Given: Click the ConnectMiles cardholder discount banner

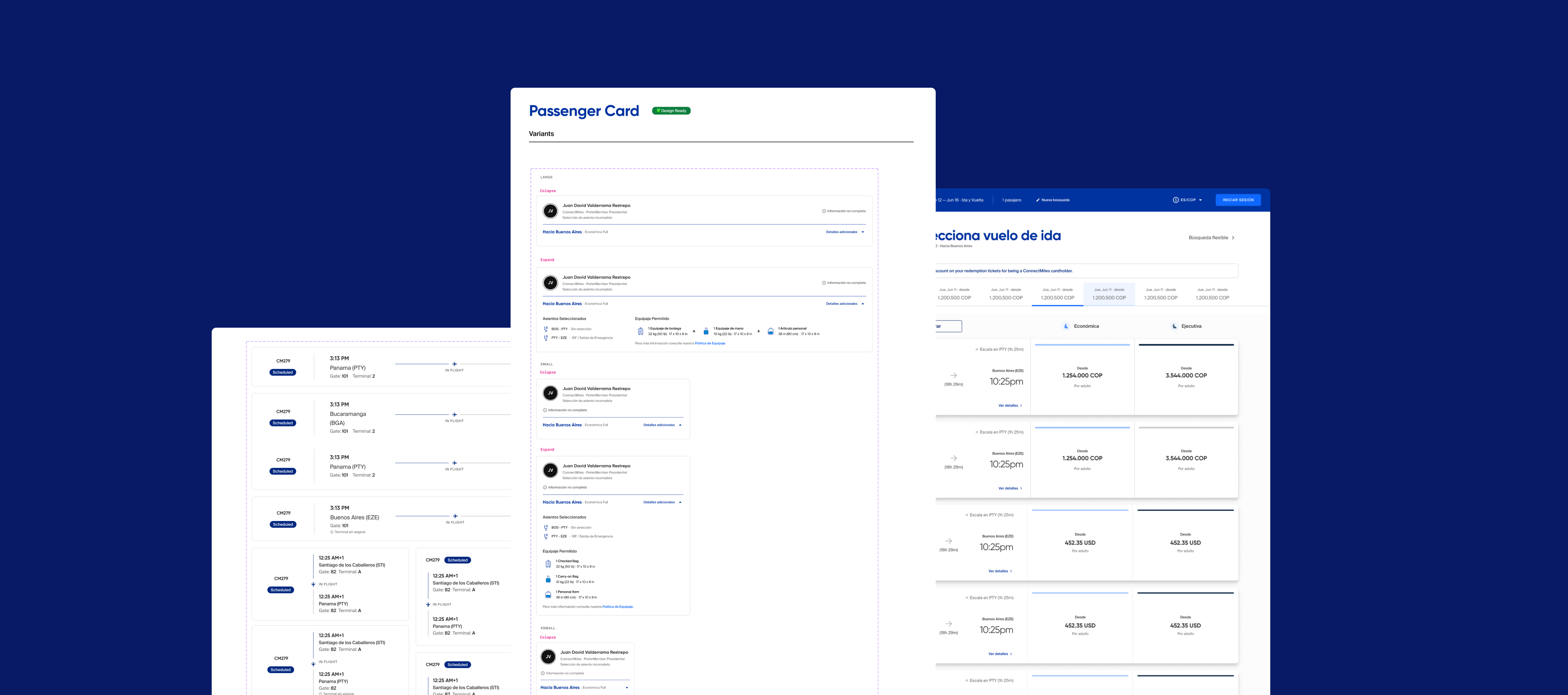Looking at the screenshot, I should pyautogui.click(x=1087, y=271).
